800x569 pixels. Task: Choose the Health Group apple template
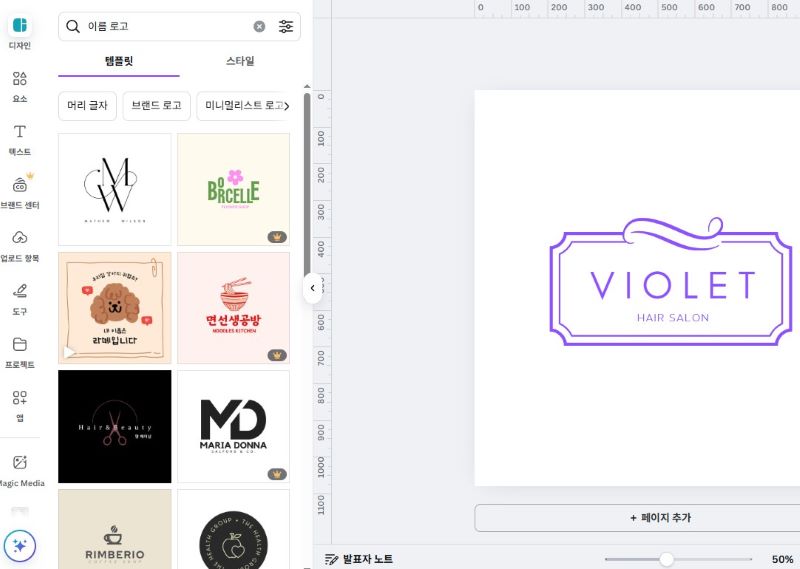(233, 529)
